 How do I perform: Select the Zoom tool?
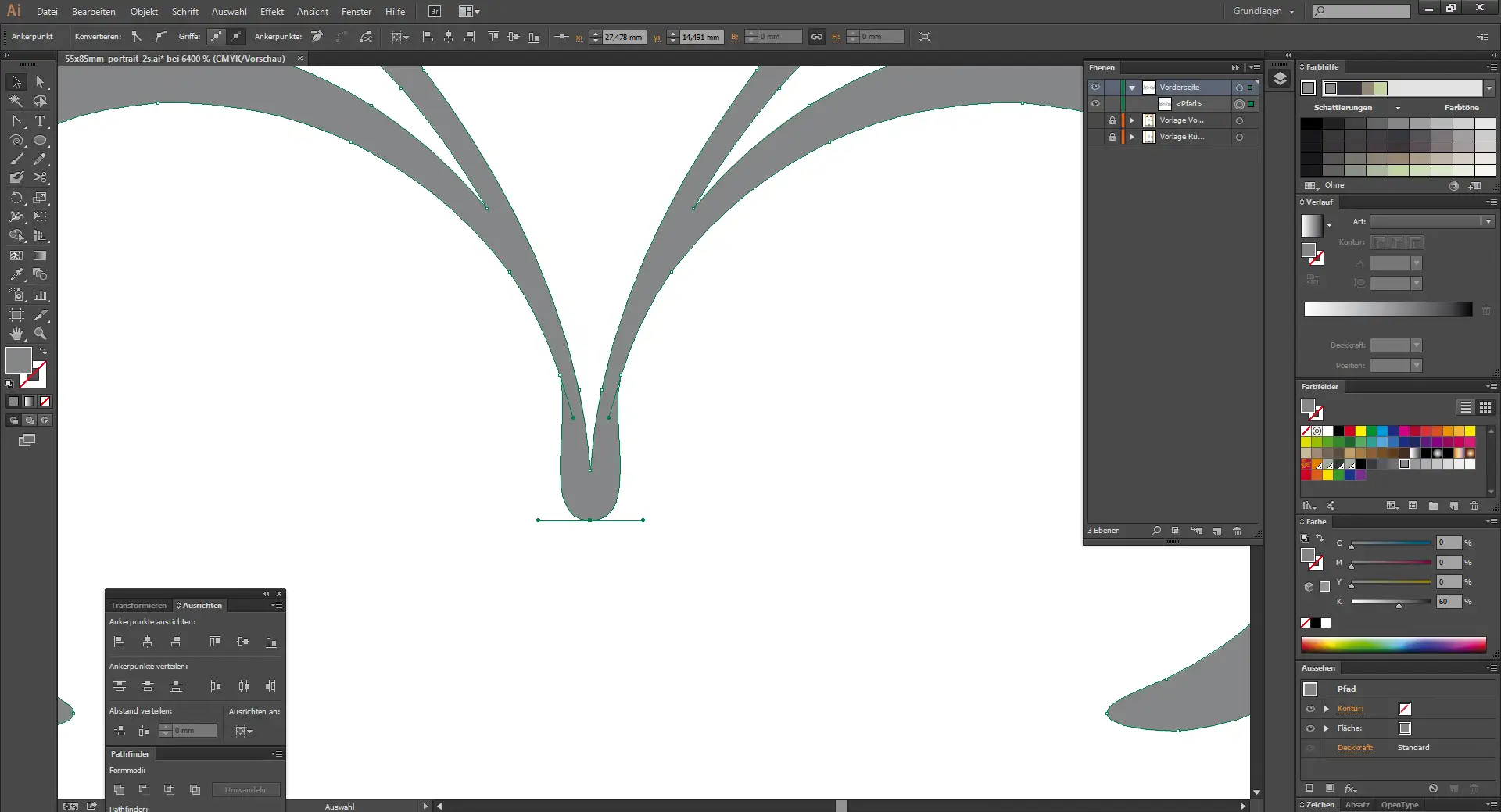[40, 334]
